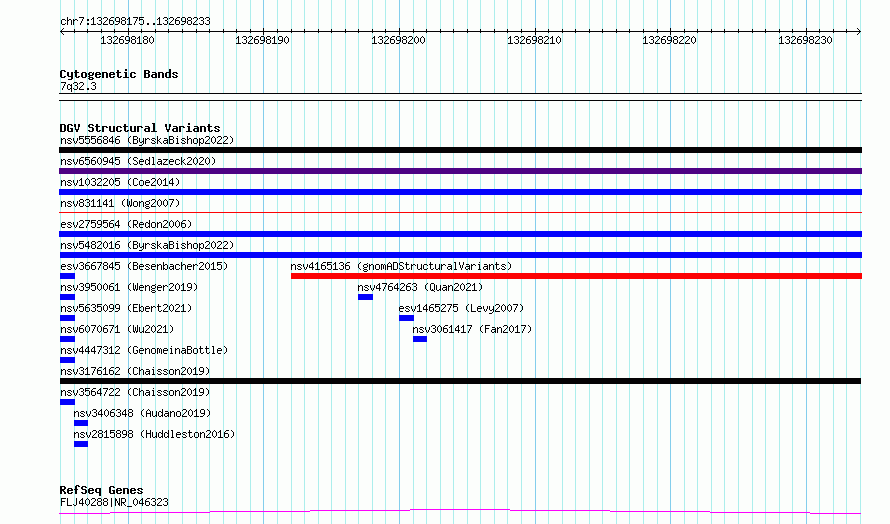The image size is (890, 524).
Task: Click the Cytogenetic Bands track title
Action: click(119, 74)
